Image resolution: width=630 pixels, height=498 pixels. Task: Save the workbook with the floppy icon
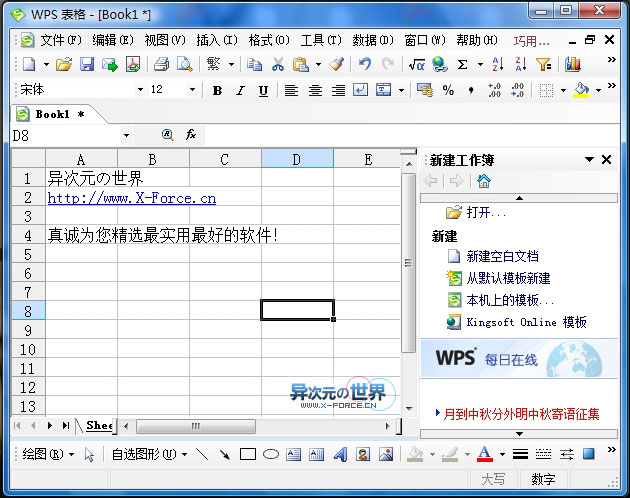87,64
